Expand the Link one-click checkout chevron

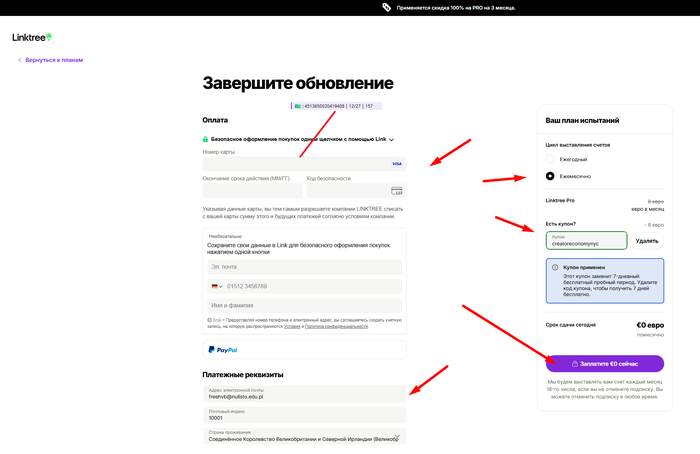(392, 140)
